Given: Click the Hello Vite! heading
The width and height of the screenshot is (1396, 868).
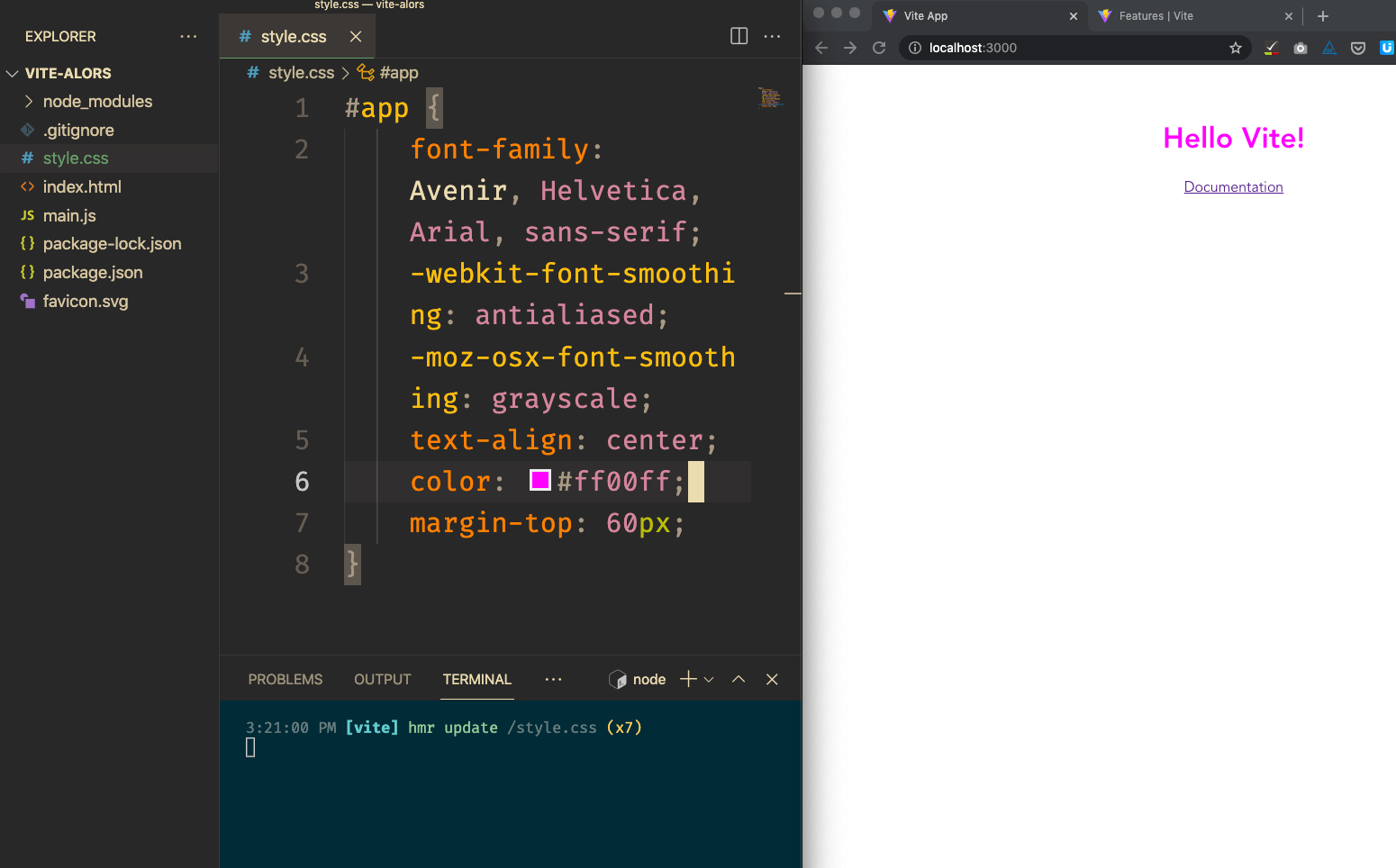Looking at the screenshot, I should (1233, 138).
